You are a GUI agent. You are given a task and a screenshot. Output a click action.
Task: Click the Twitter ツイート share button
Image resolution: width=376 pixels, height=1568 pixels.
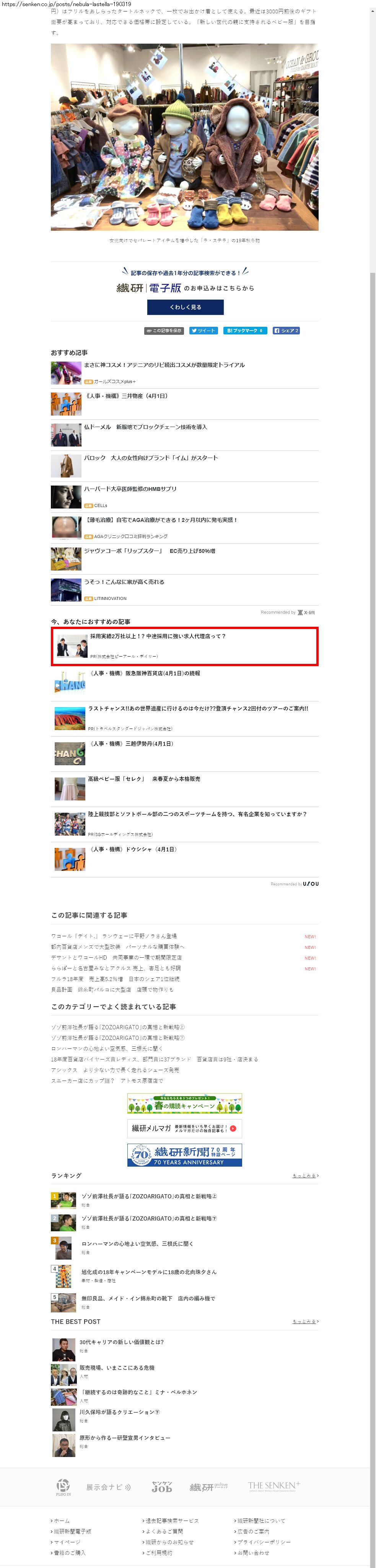[203, 331]
